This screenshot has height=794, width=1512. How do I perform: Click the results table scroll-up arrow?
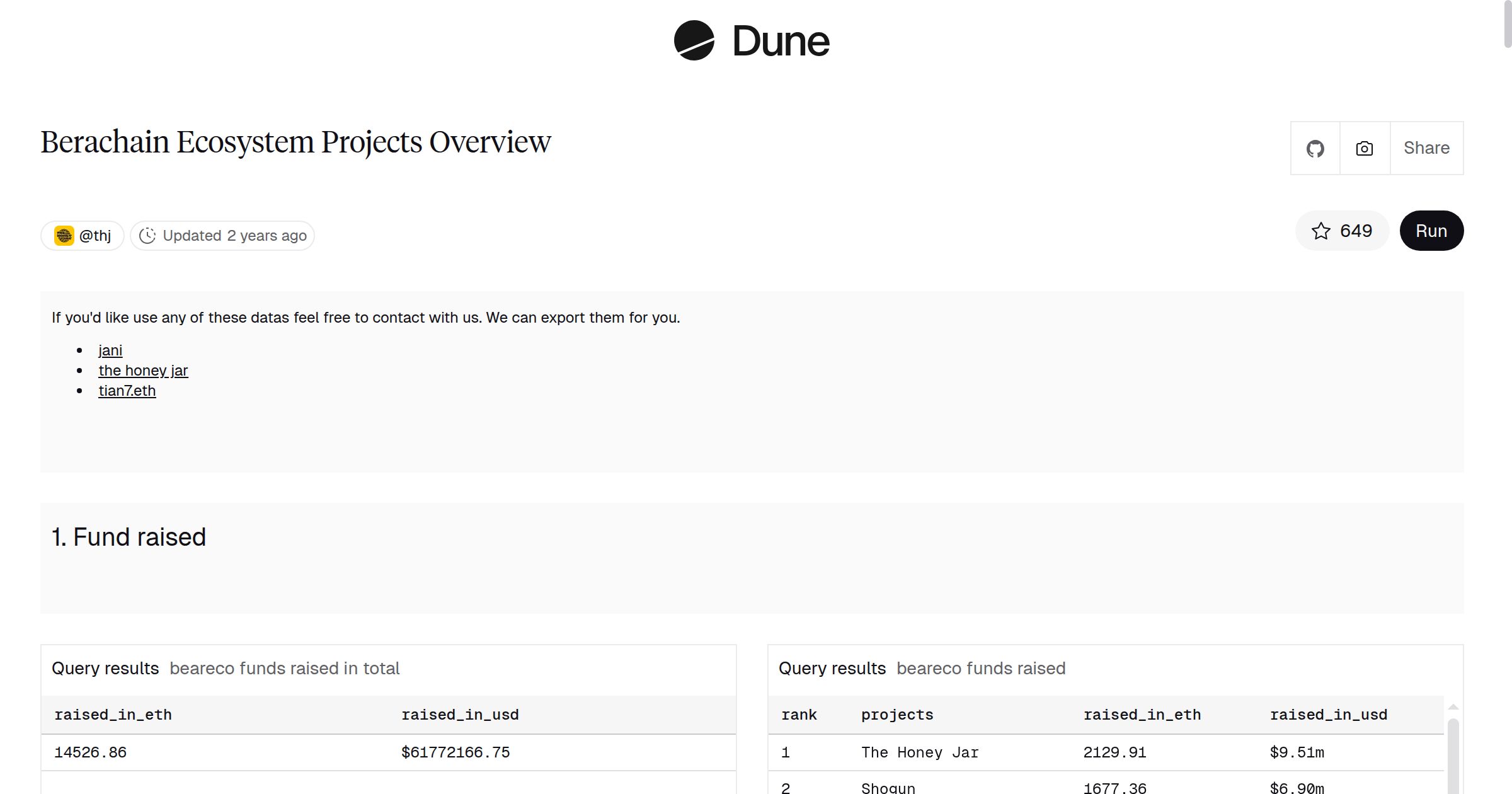[1453, 707]
